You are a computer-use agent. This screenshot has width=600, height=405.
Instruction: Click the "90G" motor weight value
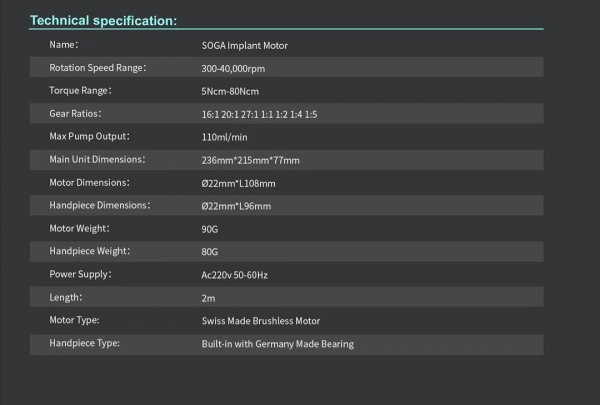point(208,228)
